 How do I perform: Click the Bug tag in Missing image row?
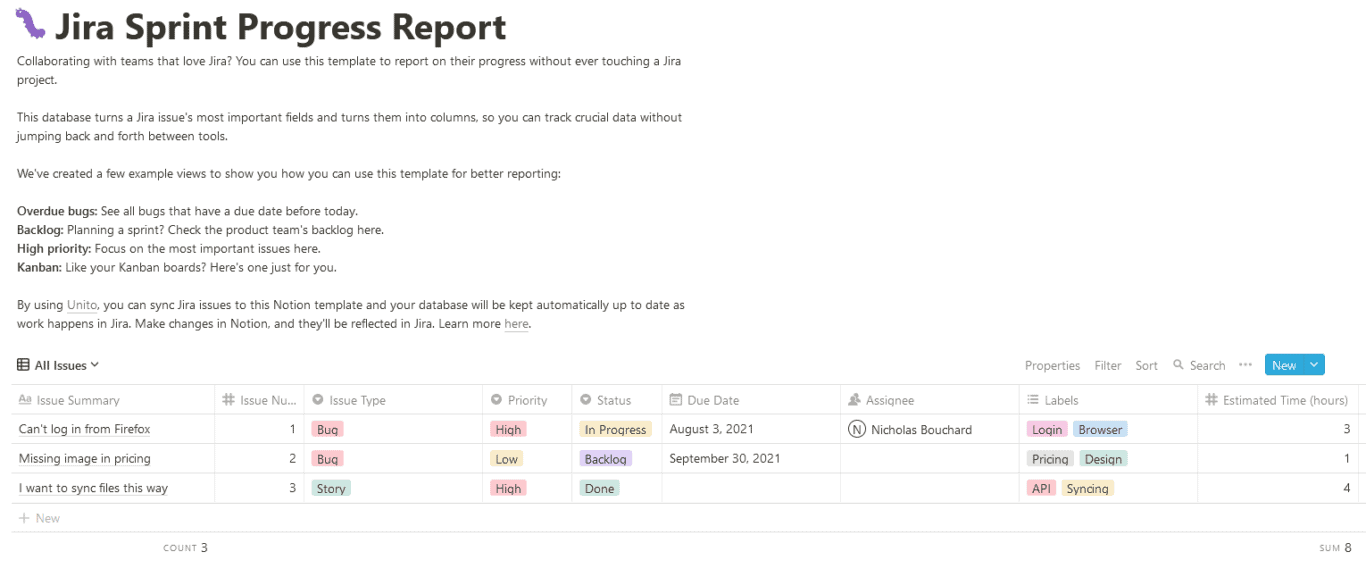click(x=327, y=459)
